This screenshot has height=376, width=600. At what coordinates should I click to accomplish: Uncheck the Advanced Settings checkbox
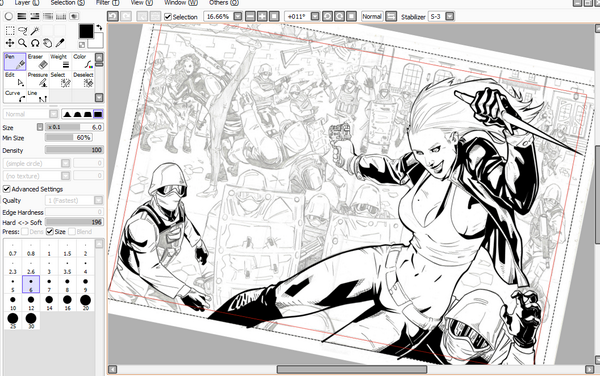coord(7,189)
